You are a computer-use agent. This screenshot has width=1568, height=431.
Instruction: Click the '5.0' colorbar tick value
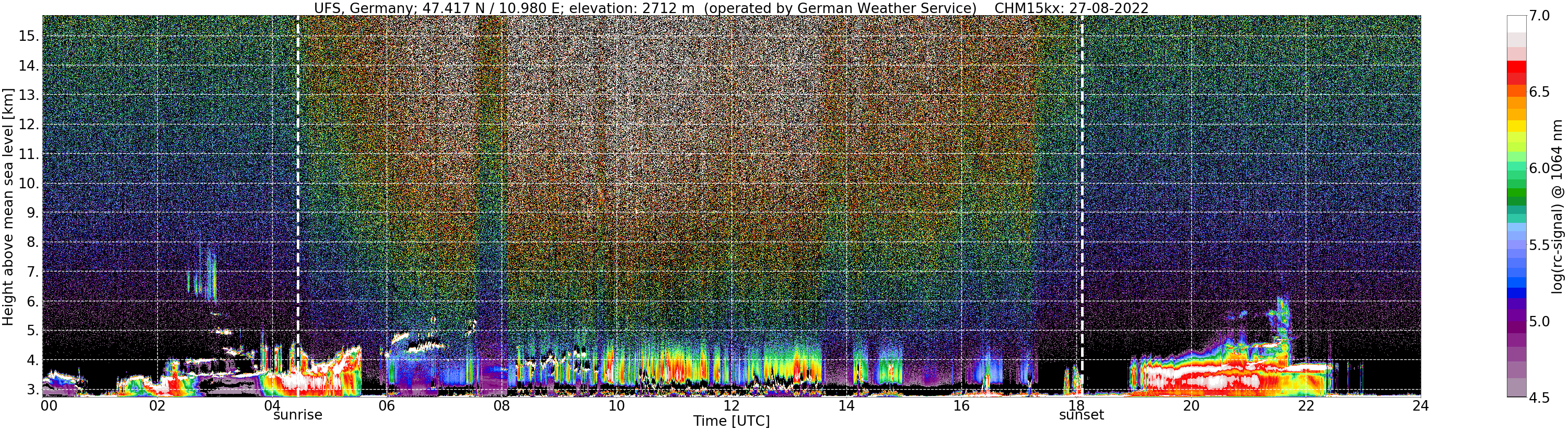click(x=1538, y=321)
